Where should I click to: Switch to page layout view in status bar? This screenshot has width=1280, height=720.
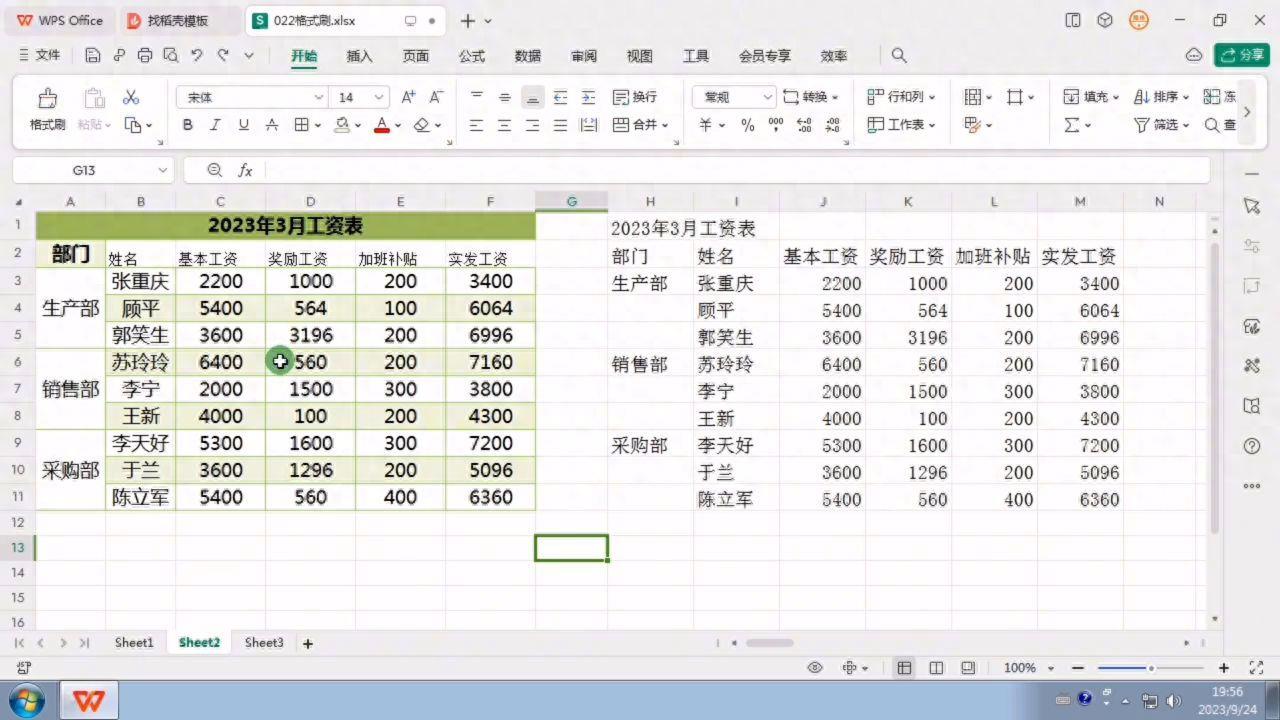(x=936, y=668)
